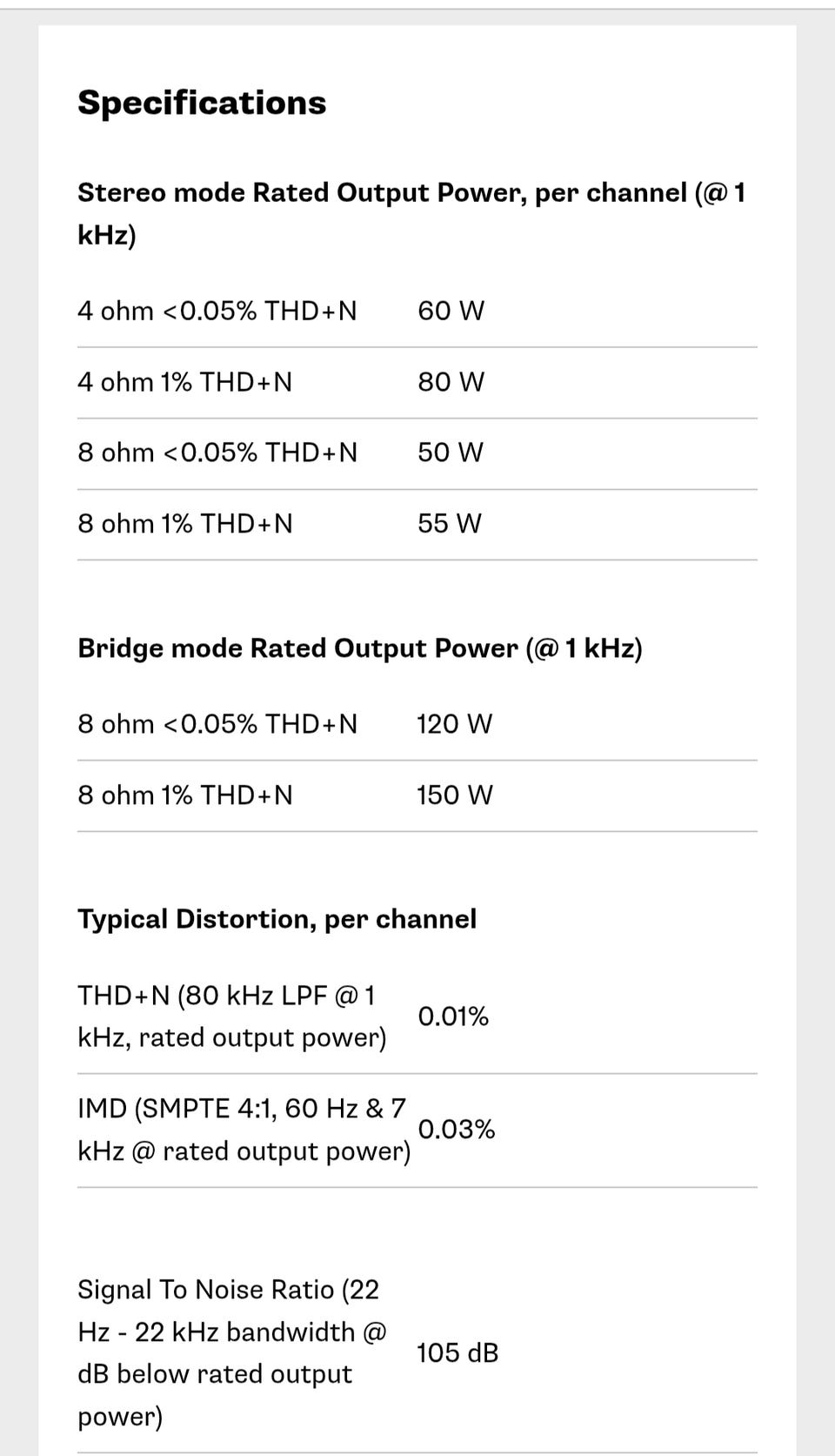835x1456 pixels.
Task: Select the Signal To Noise Ratio label
Action: tap(232, 1353)
